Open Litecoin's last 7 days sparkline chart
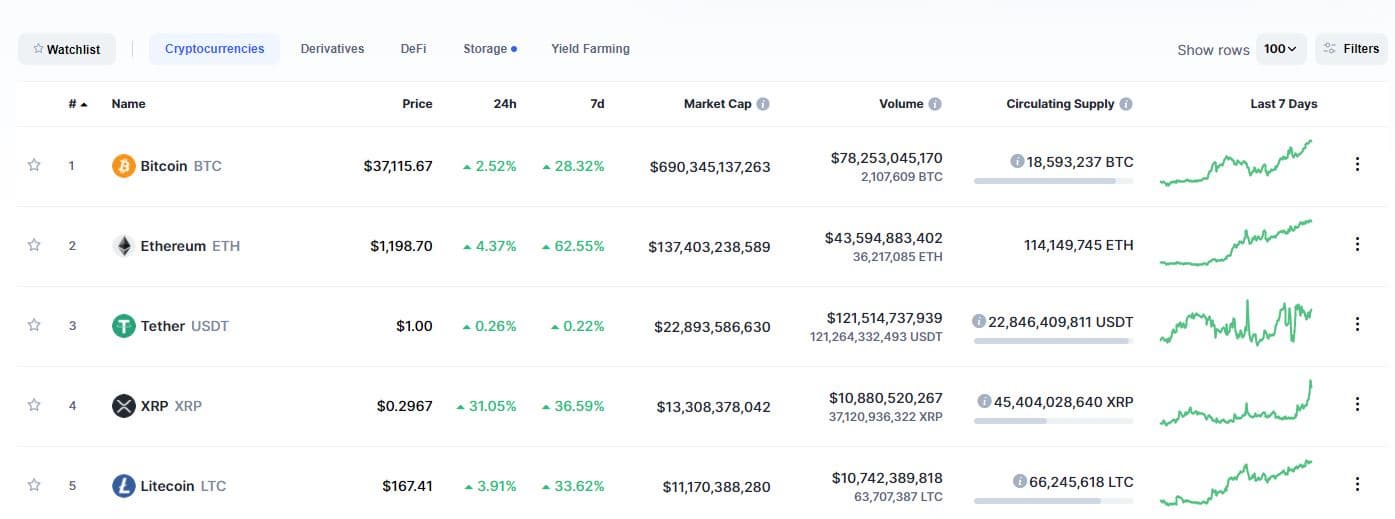This screenshot has width=1395, height=519. click(x=1236, y=483)
